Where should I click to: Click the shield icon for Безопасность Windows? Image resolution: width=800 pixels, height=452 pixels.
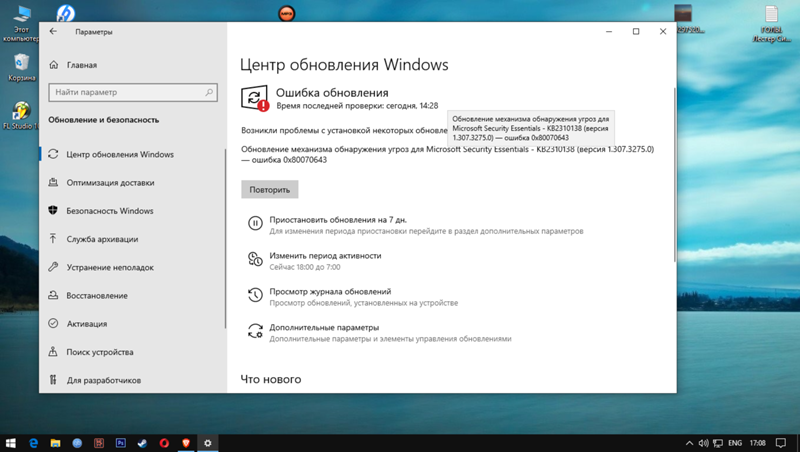pos(53,210)
